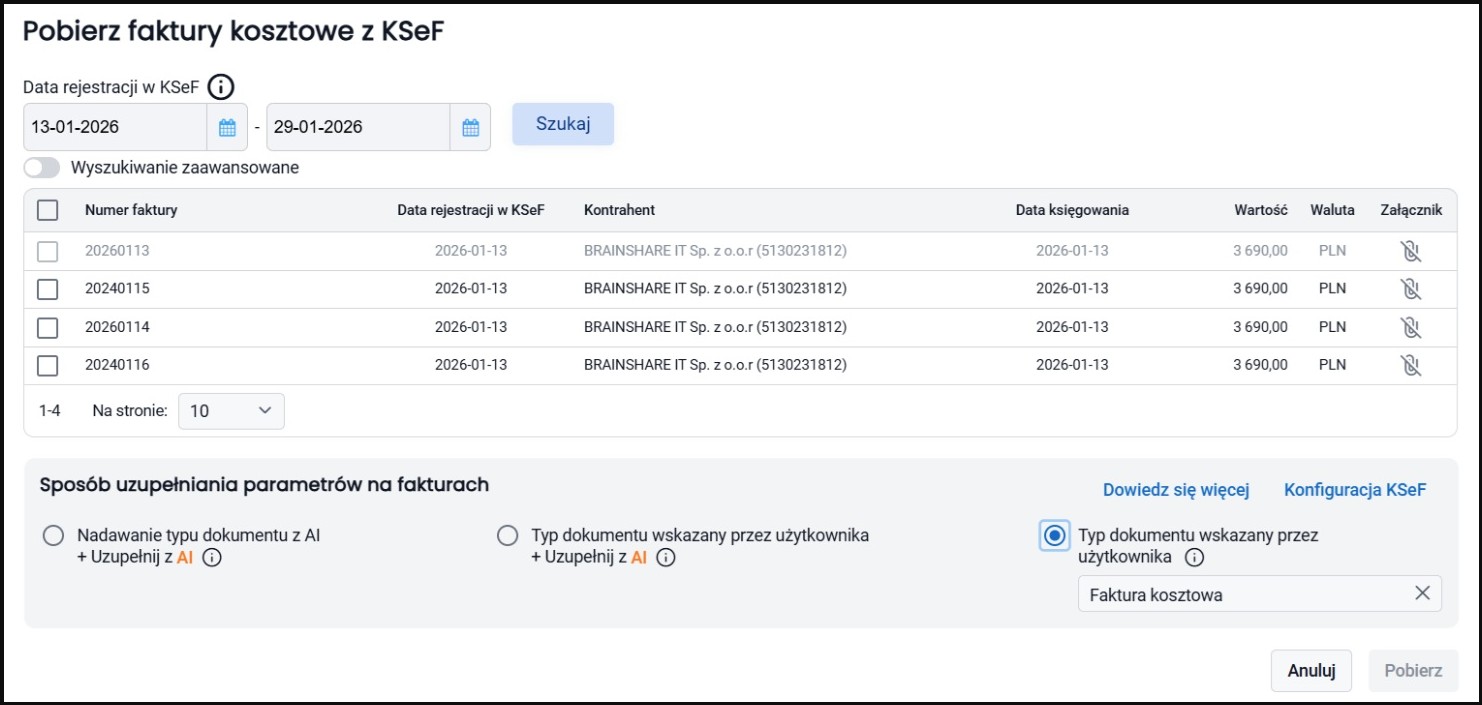Click info icon beside Data rejestracji w KSeF
The width and height of the screenshot is (1482, 705).
click(x=221, y=87)
